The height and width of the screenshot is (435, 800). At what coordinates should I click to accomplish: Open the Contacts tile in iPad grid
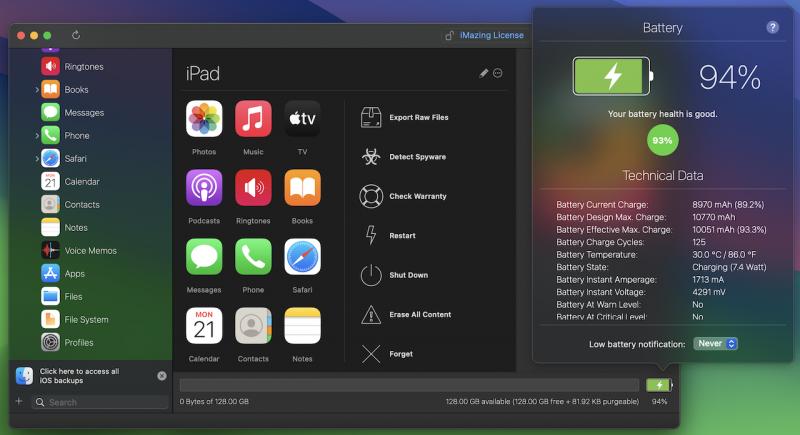tap(253, 325)
